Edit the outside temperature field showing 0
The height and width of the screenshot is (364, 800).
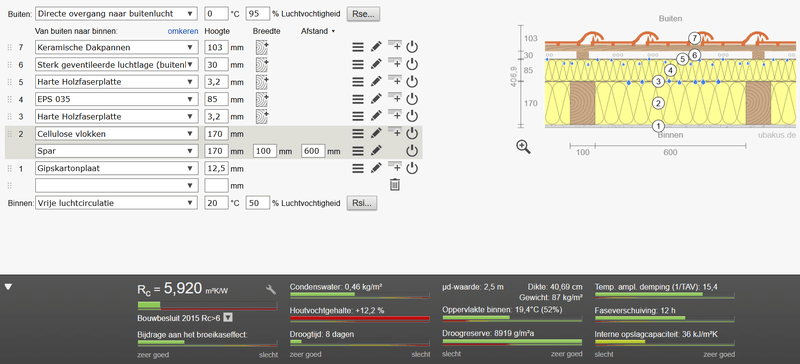(216, 14)
